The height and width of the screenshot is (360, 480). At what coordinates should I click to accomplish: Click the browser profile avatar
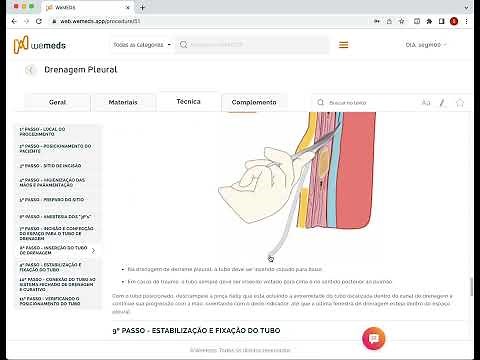454,21
